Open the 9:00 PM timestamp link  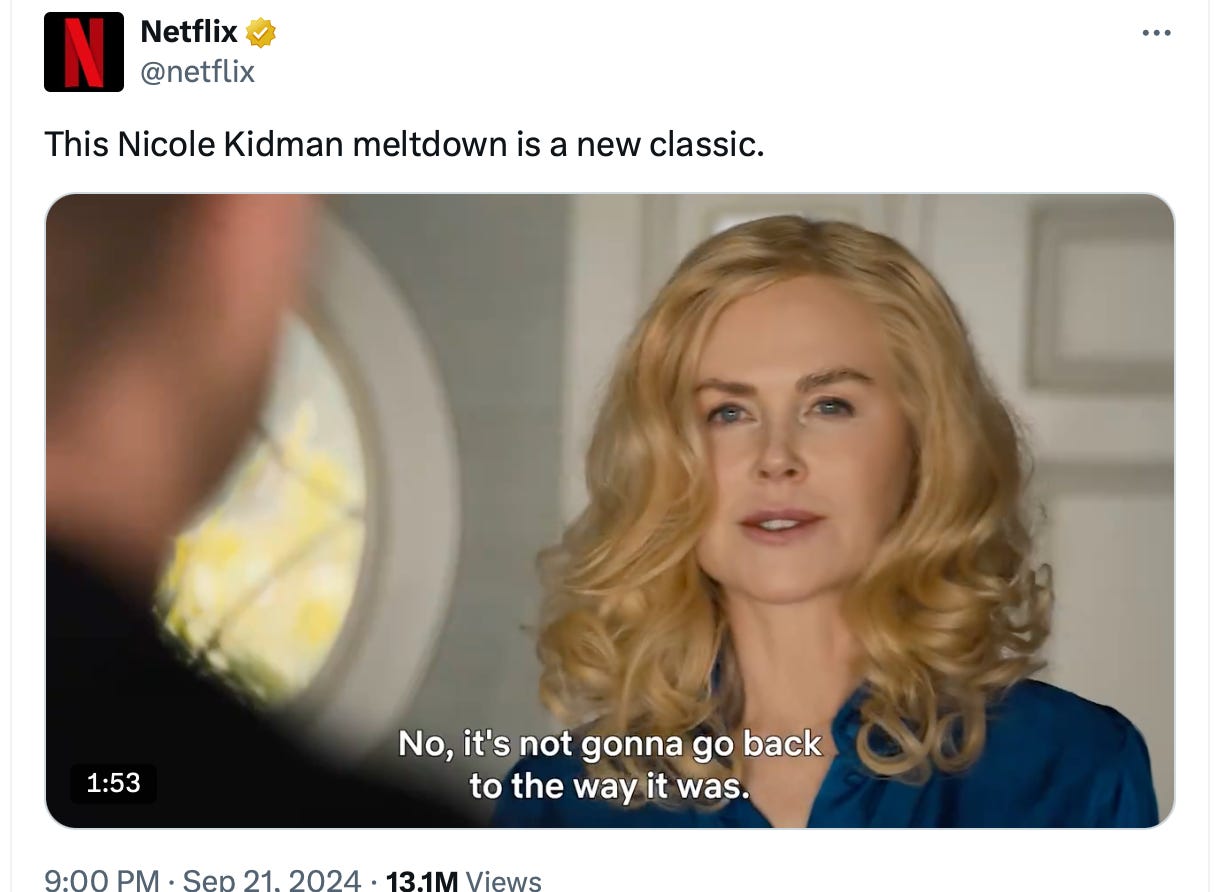101,880
